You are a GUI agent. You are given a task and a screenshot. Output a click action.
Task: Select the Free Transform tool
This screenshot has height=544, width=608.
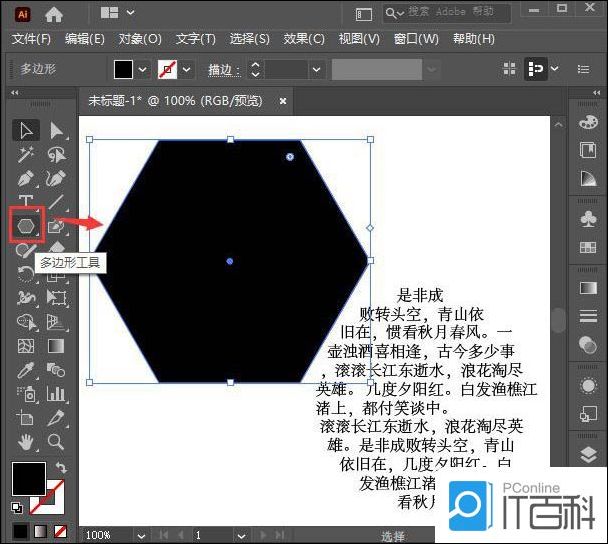pyautogui.click(x=57, y=298)
